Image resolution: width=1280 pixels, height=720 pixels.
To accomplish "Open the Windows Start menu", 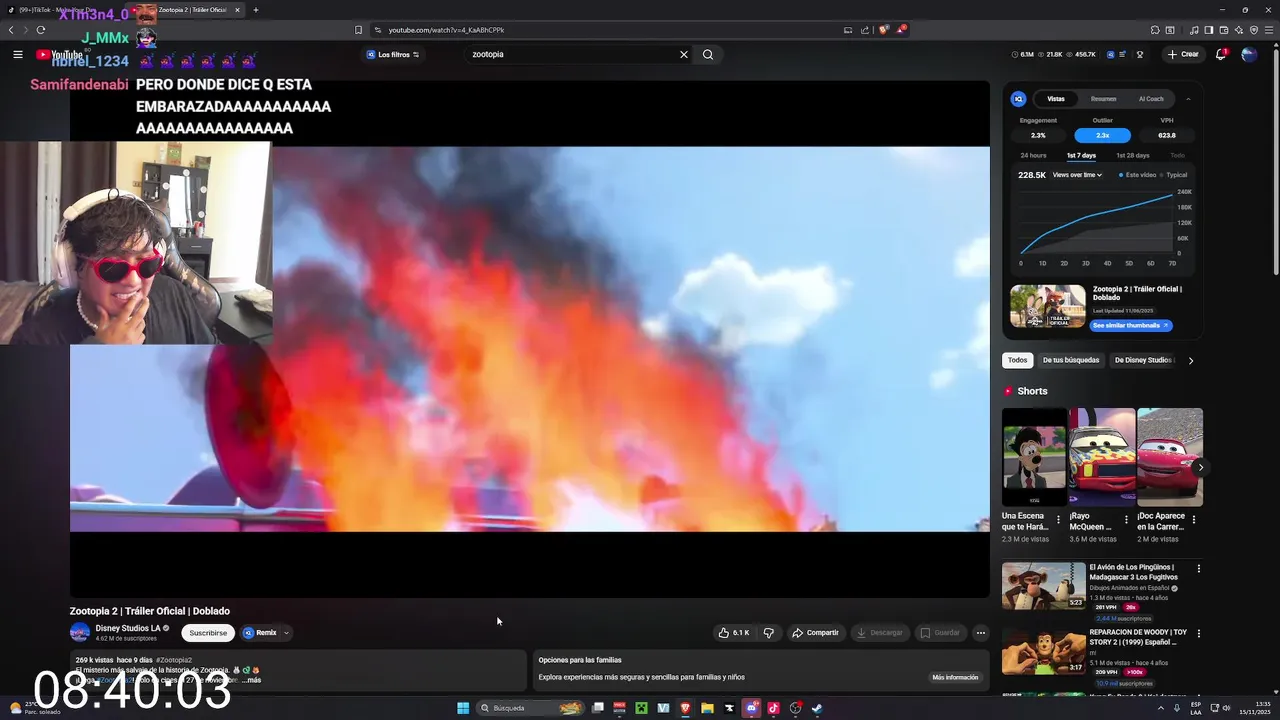I will click(463, 708).
